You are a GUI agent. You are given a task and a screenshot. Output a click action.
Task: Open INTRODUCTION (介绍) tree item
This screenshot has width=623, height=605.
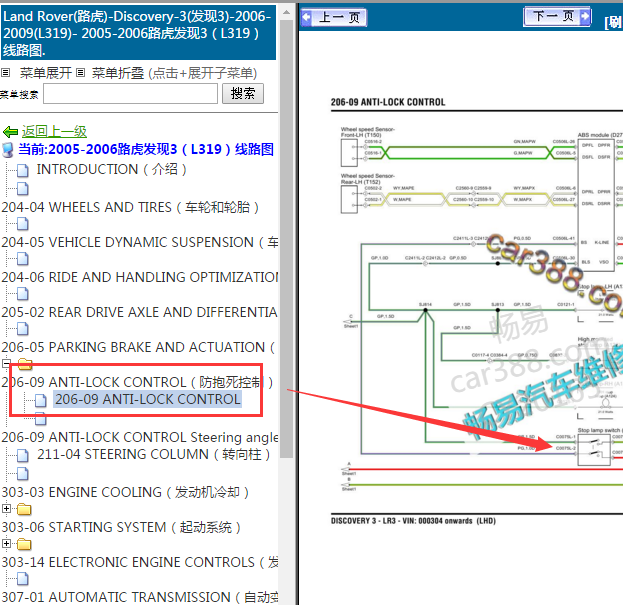click(111, 169)
